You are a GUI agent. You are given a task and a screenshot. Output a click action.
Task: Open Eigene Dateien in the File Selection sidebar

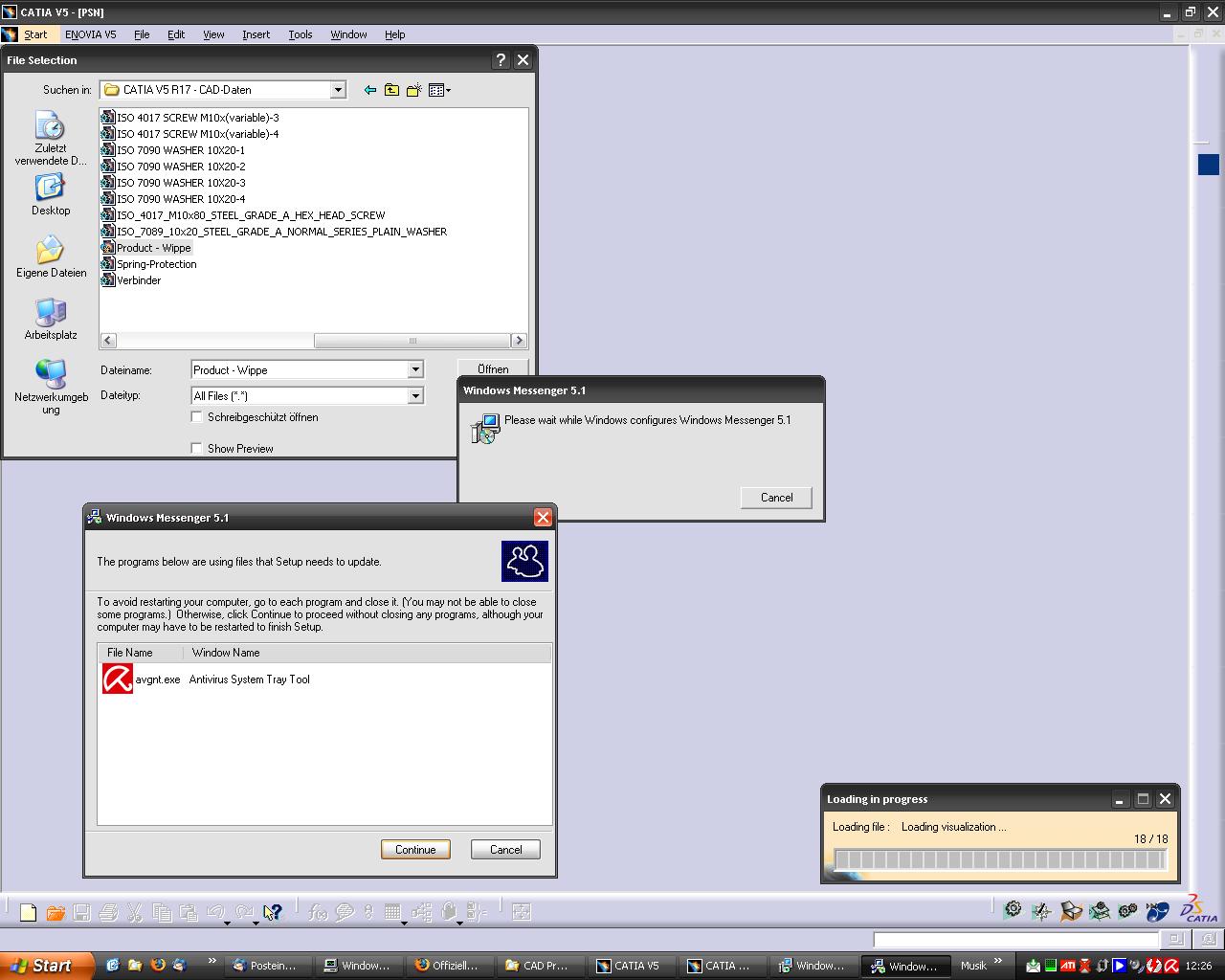tap(51, 256)
